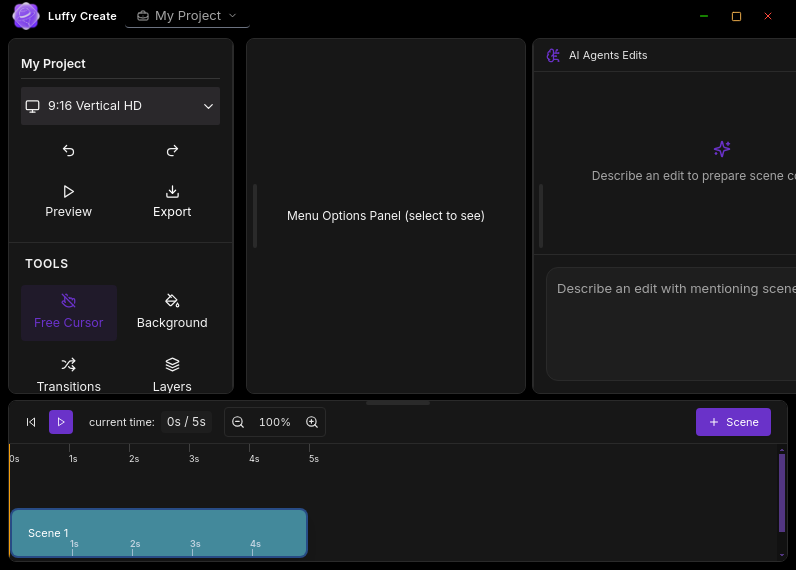796x570 pixels.
Task: Click the 100% zoom level value
Action: pyautogui.click(x=275, y=422)
